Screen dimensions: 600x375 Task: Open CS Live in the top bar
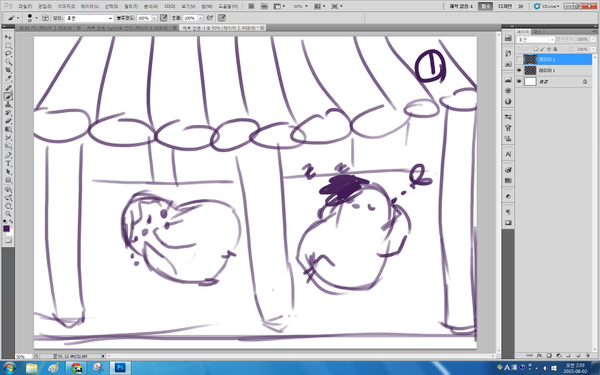pos(547,6)
